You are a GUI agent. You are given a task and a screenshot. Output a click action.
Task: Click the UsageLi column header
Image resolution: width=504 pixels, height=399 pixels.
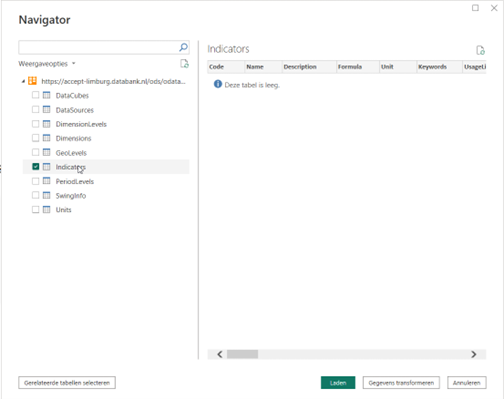[x=474, y=67]
